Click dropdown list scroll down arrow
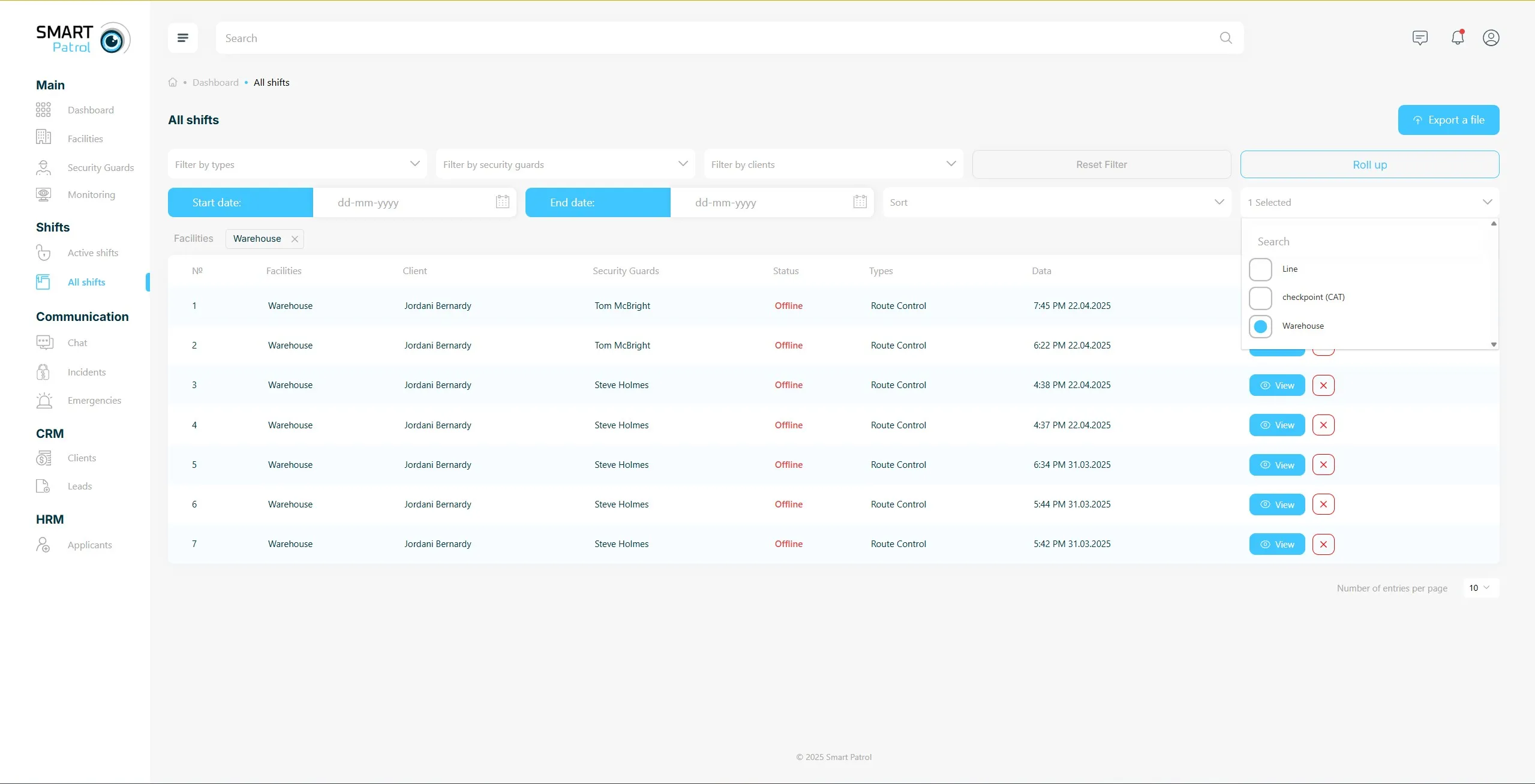 (x=1494, y=344)
